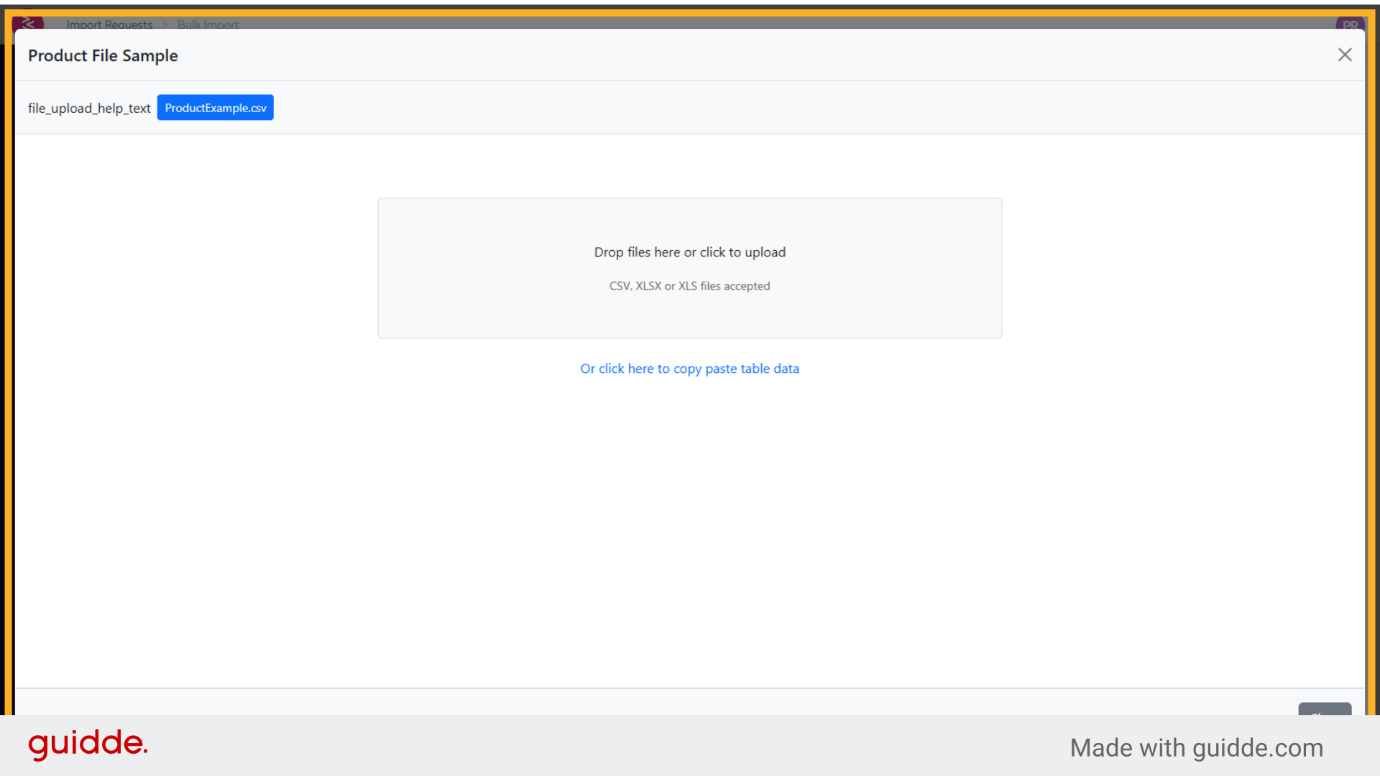Click the blank space right of ProductExample.csv

(800, 108)
